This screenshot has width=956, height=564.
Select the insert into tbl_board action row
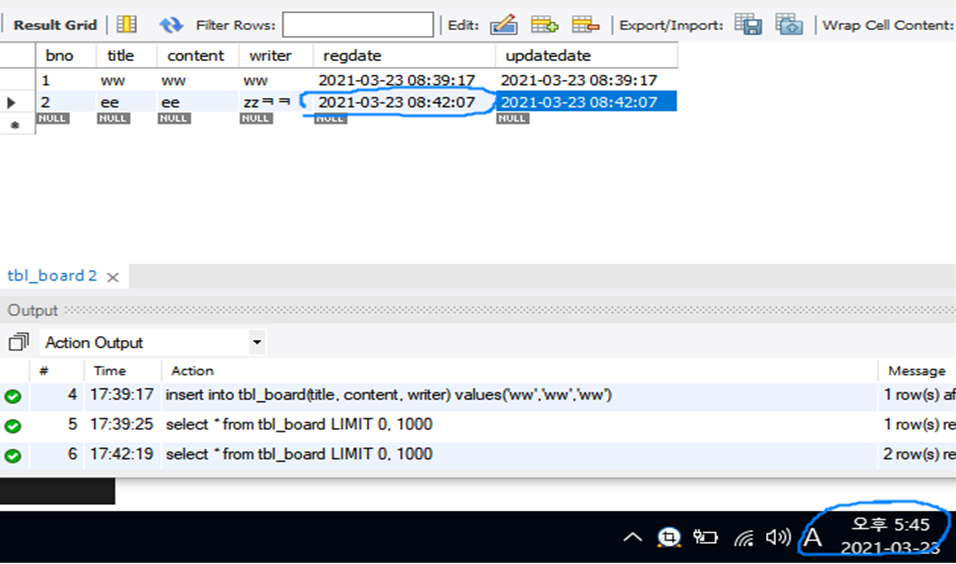click(478, 395)
